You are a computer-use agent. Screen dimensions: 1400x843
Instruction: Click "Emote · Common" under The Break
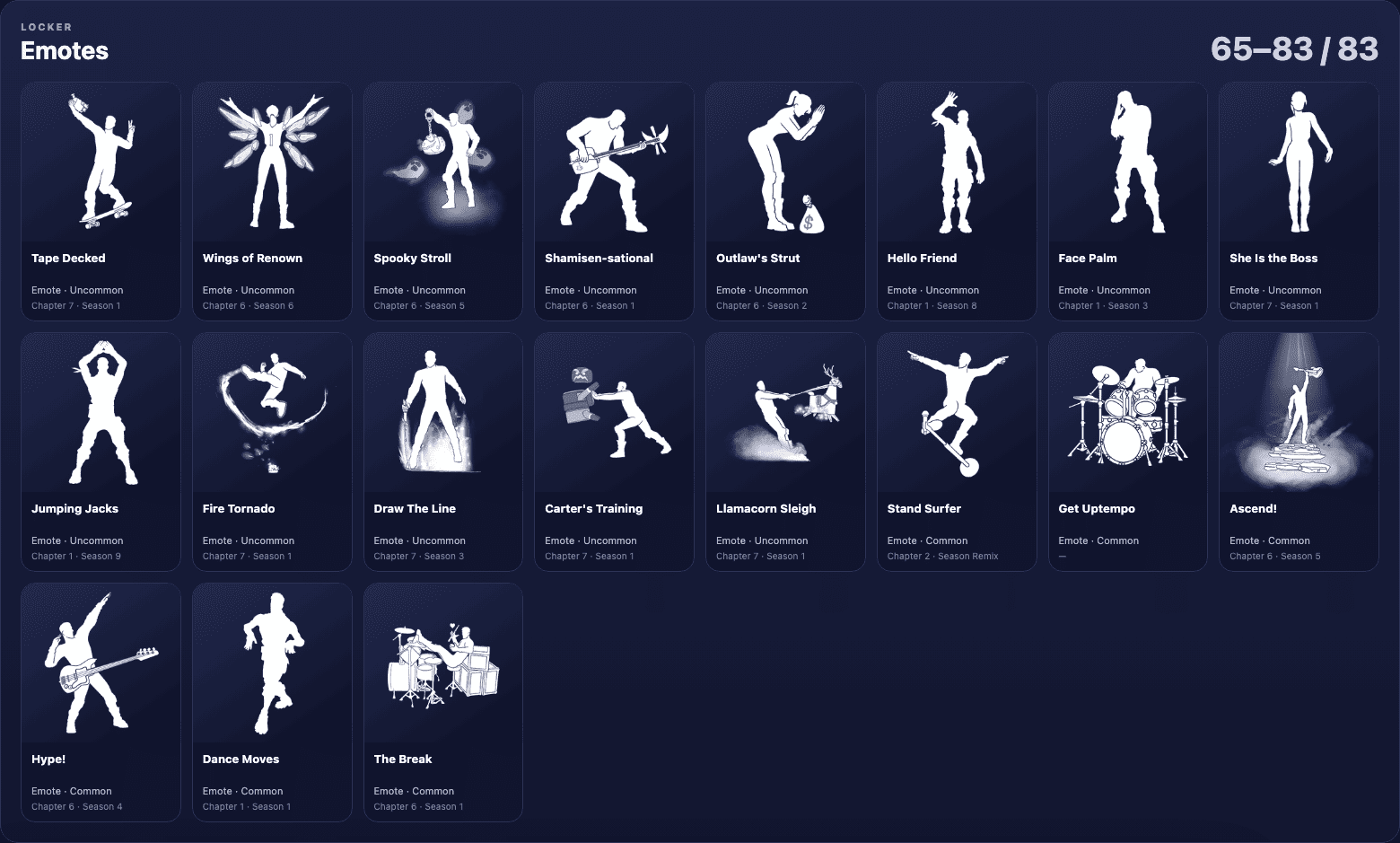tap(414, 792)
